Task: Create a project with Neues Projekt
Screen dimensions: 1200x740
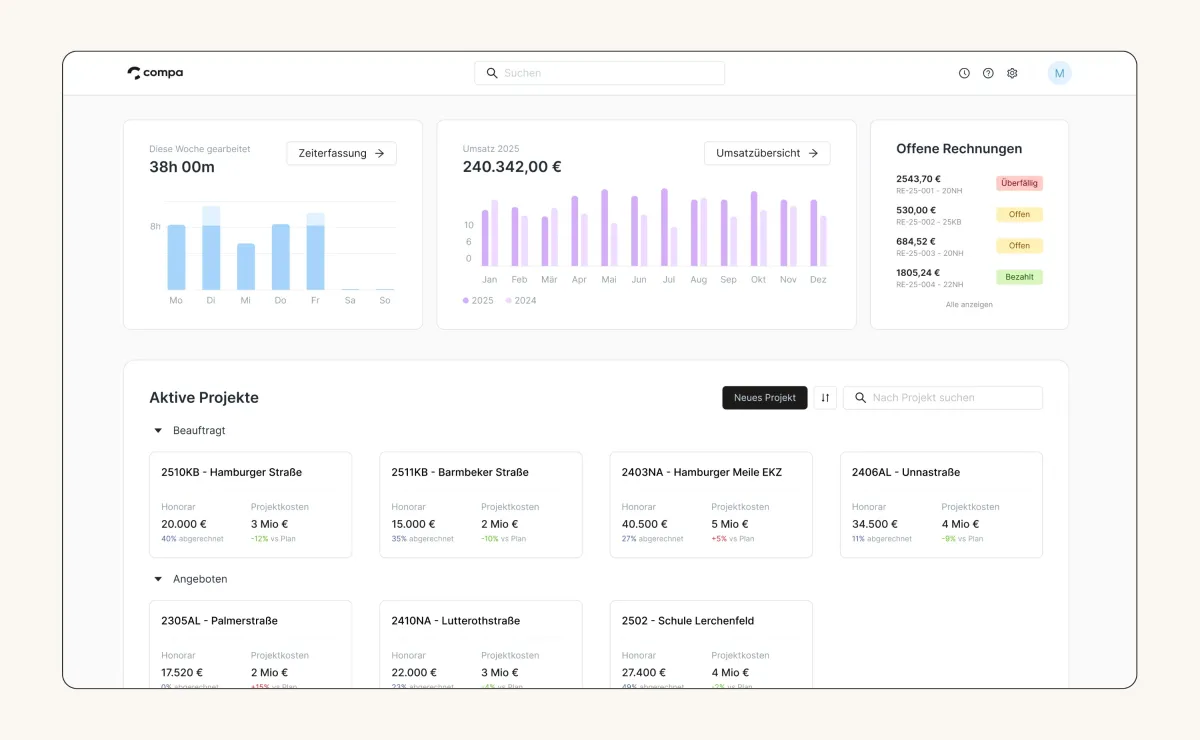Action: click(x=765, y=398)
